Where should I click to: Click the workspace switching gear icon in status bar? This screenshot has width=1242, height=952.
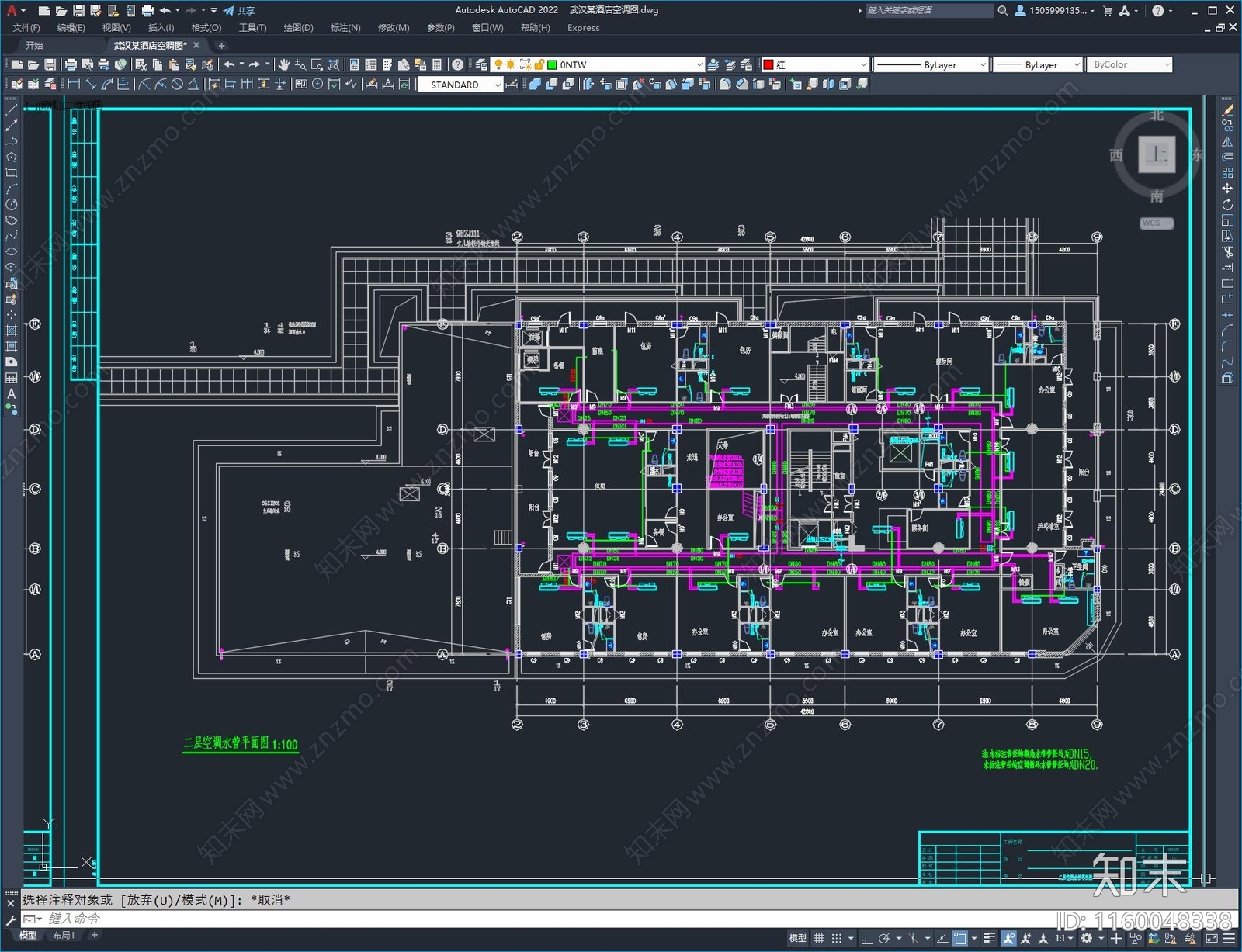tap(1087, 938)
